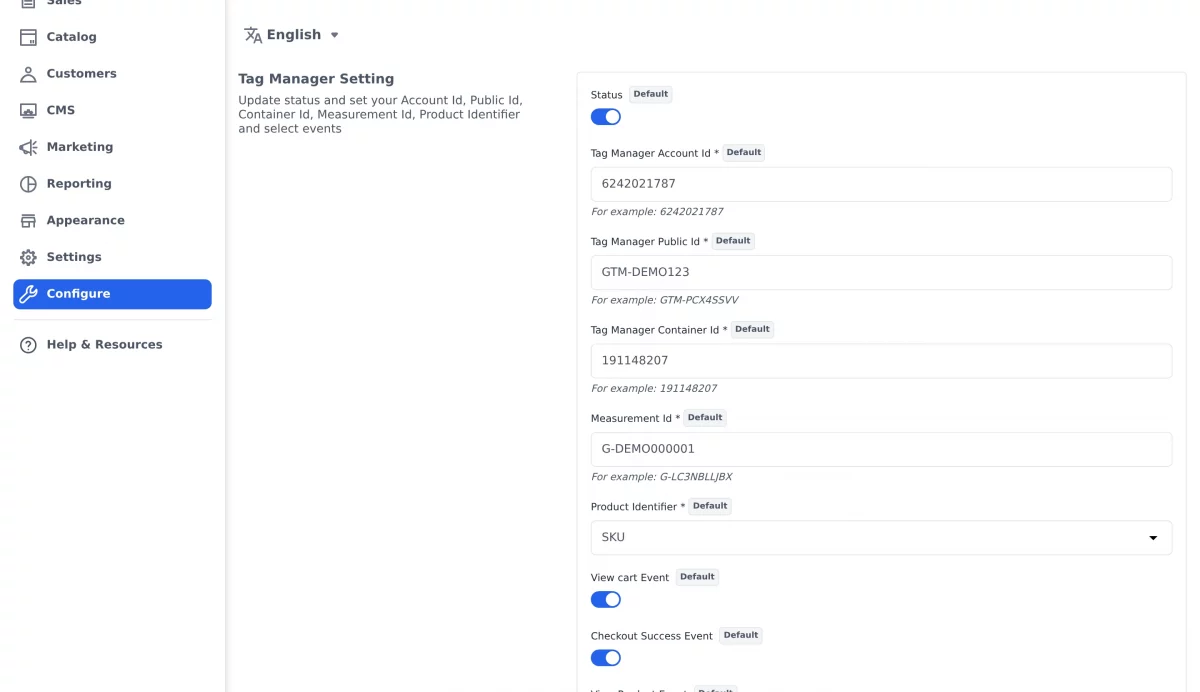Screen dimensions: 1200x692
Task: Open the English language dropdown
Action: click(292, 35)
